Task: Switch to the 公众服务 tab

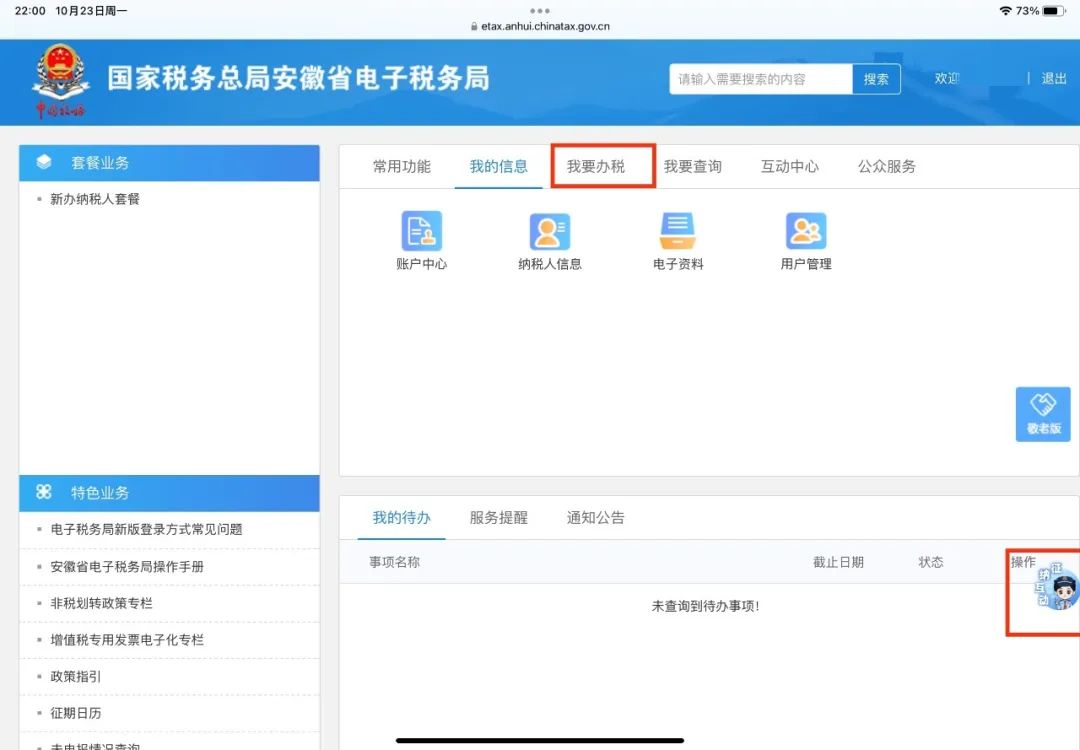Action: (x=887, y=167)
